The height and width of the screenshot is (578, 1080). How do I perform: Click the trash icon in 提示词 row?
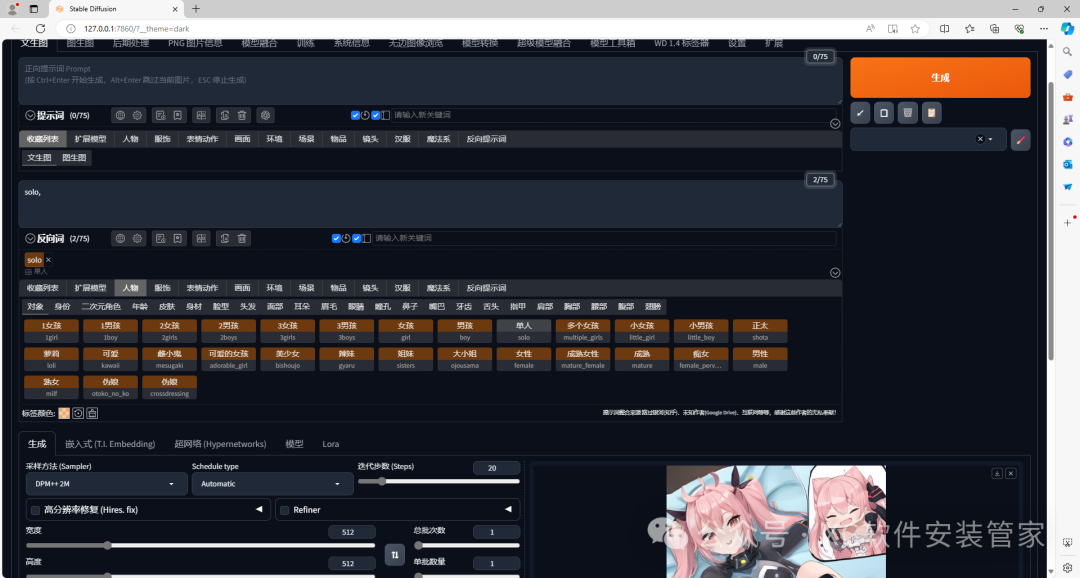point(242,116)
